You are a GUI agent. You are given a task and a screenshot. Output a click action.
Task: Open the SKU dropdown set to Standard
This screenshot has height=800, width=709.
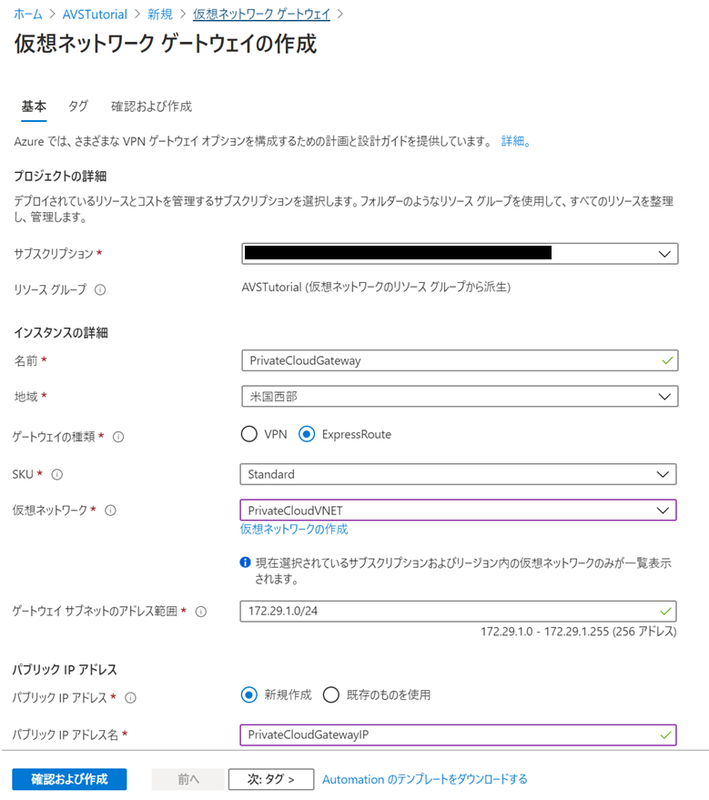[x=459, y=473]
